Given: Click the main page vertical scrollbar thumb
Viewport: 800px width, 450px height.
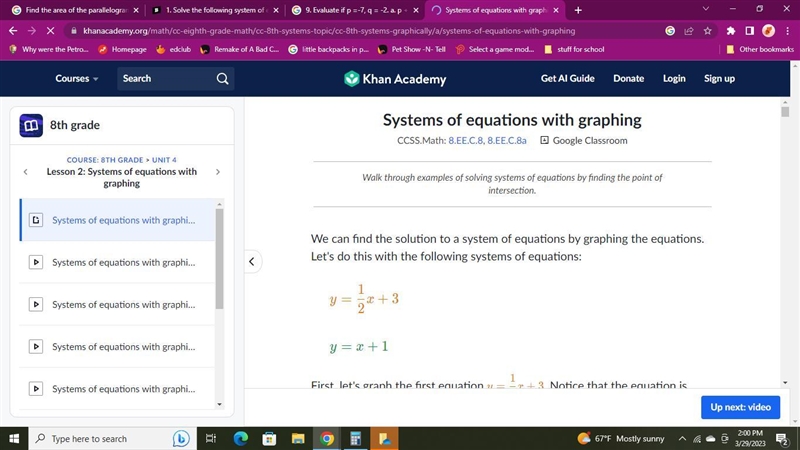Looking at the screenshot, I should 785,111.
